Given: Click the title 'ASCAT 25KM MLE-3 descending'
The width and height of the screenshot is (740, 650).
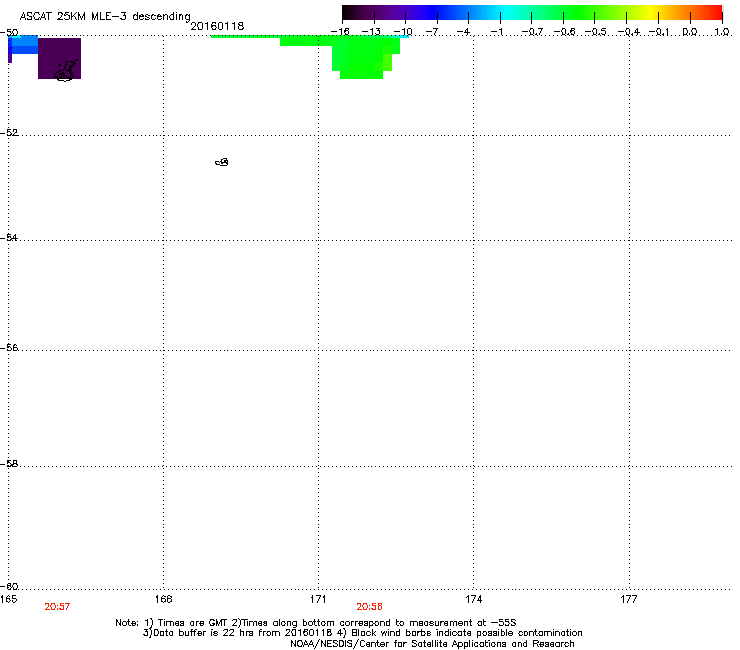Looking at the screenshot, I should click(105, 16).
